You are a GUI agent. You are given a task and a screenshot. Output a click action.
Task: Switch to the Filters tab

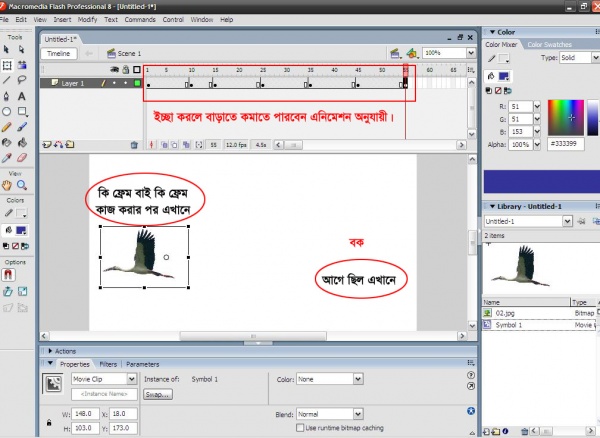(x=108, y=364)
